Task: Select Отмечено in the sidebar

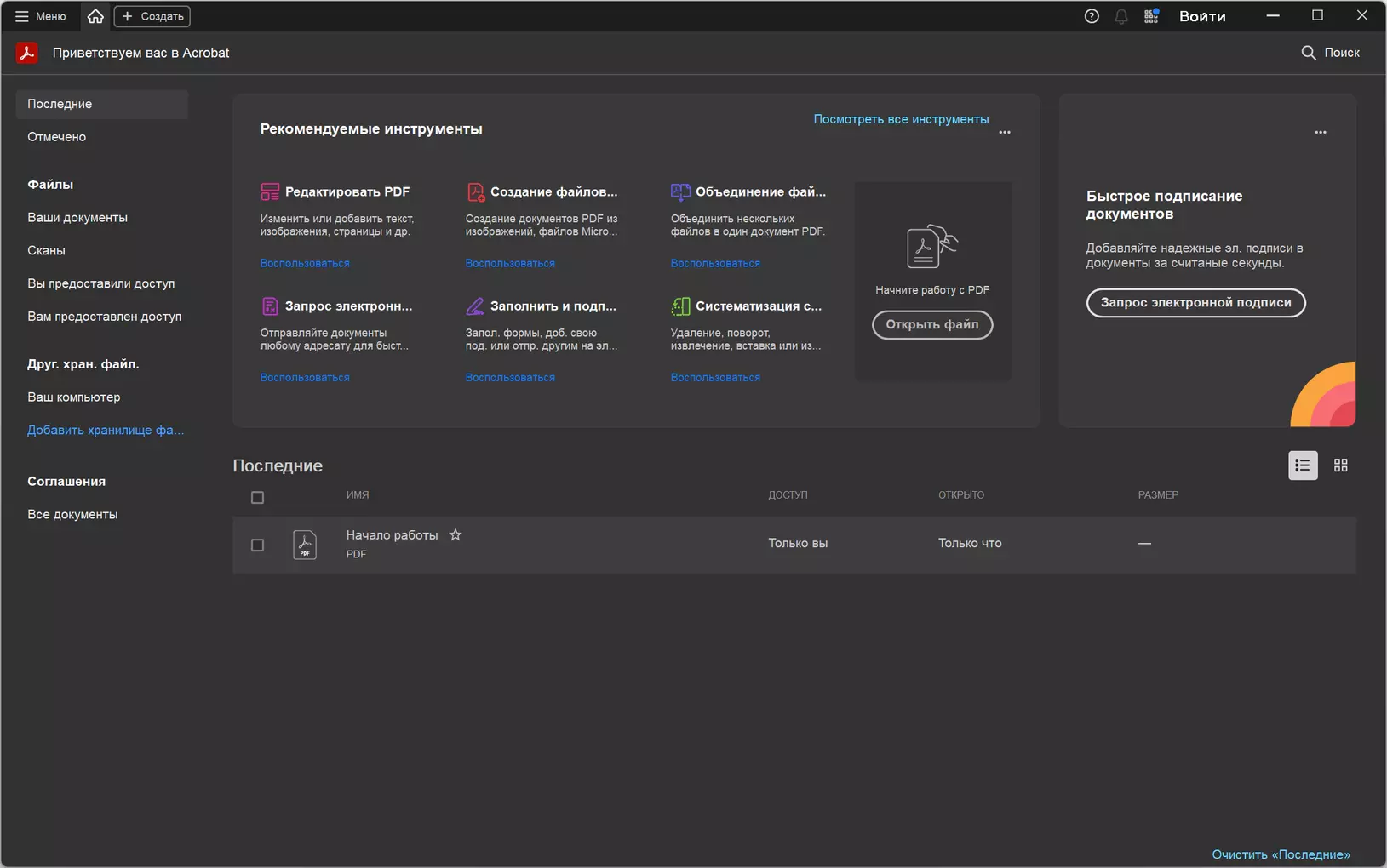Action: 57,137
